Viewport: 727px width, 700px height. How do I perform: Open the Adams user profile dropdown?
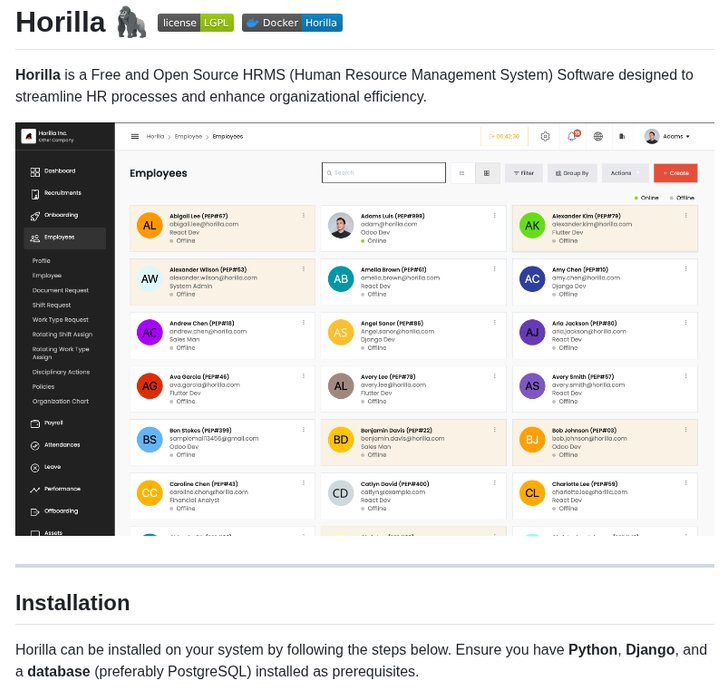(x=667, y=136)
